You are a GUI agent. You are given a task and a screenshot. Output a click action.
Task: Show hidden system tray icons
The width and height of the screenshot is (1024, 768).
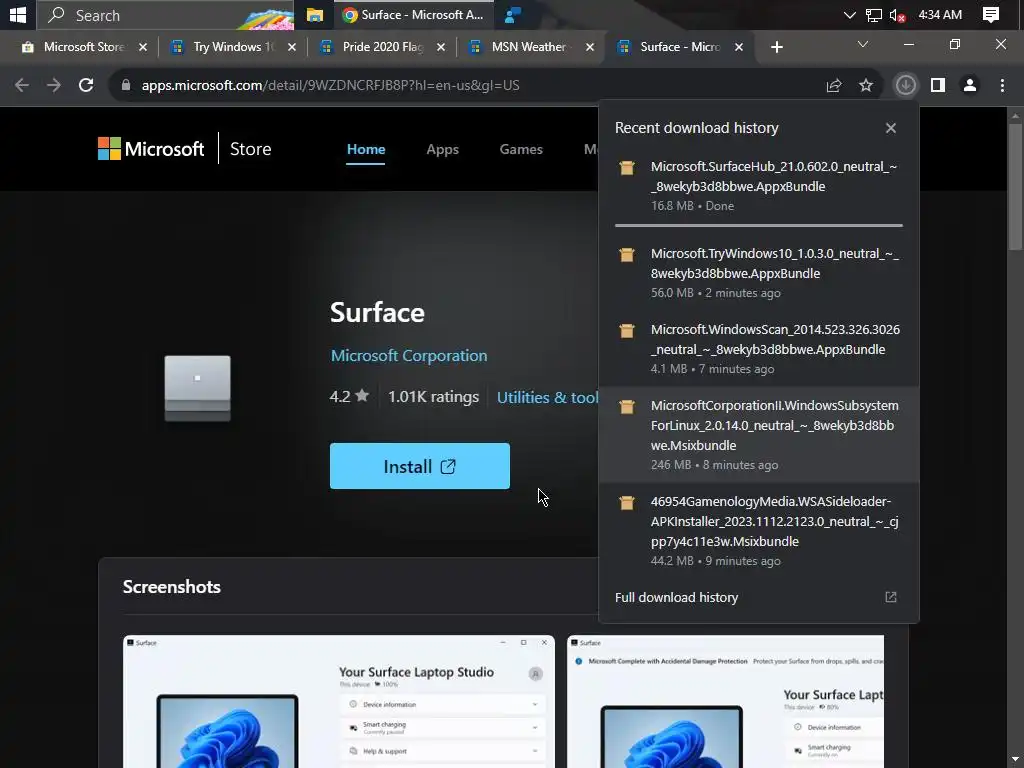(x=849, y=14)
